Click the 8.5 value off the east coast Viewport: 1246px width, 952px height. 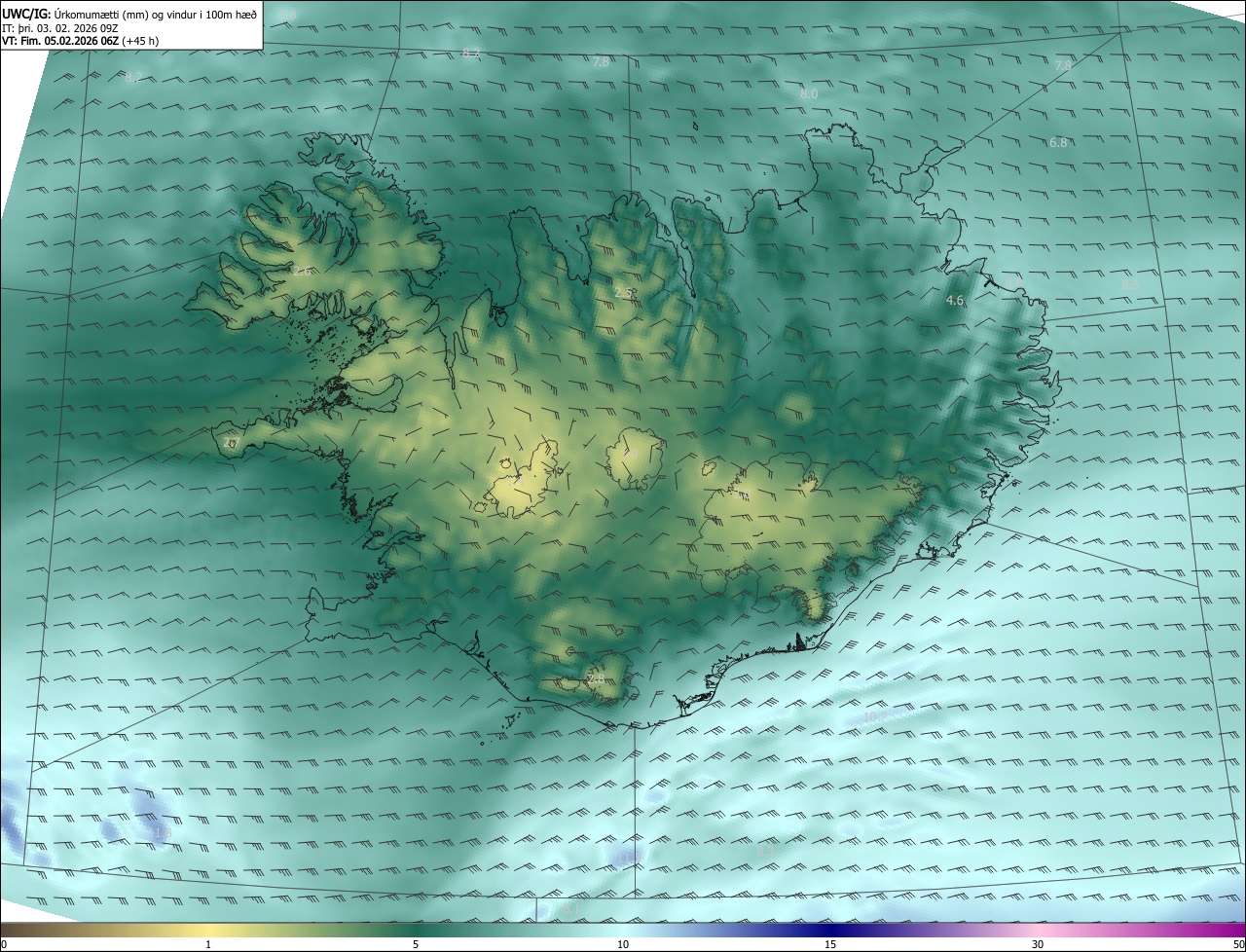(x=1129, y=284)
